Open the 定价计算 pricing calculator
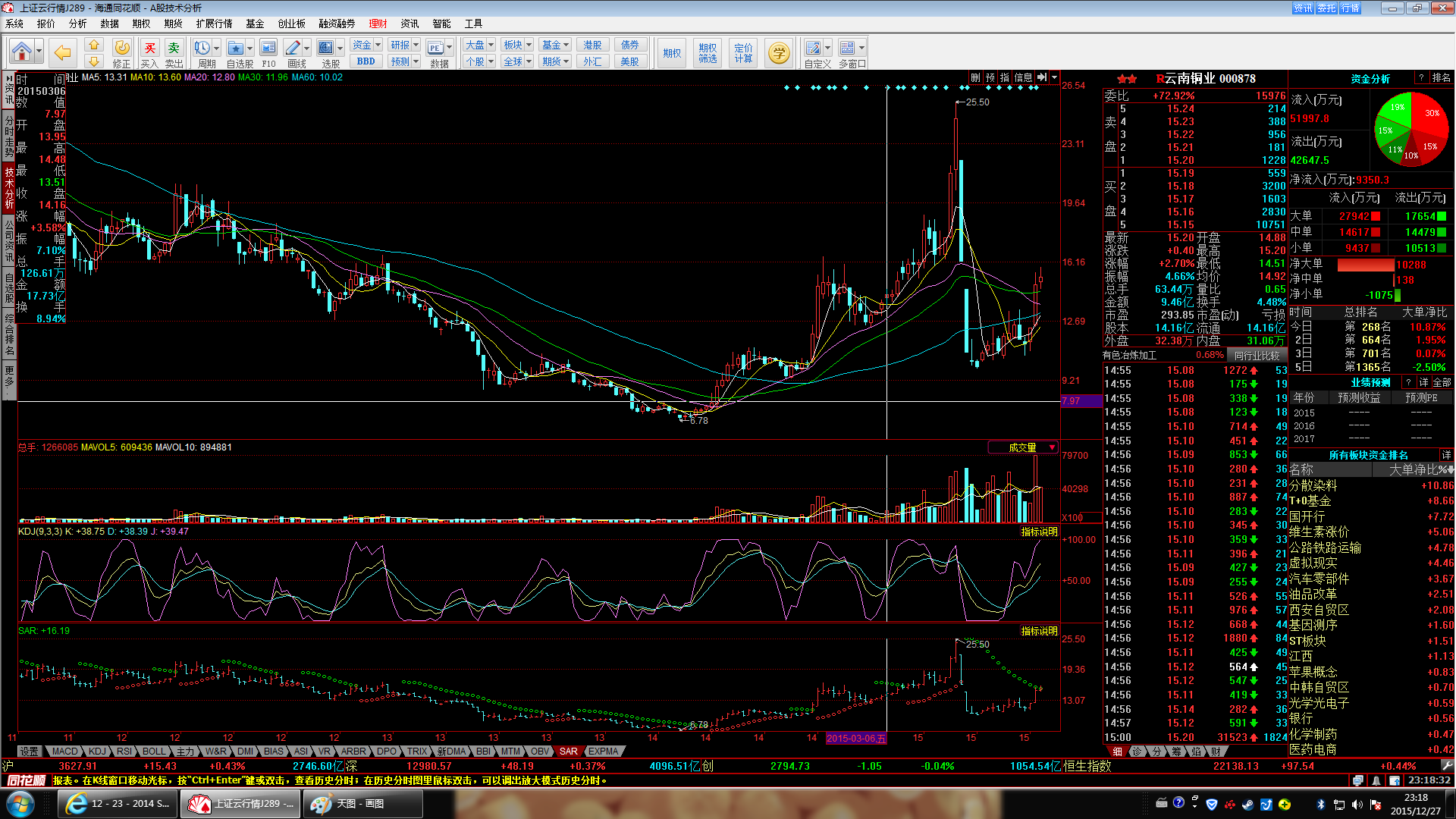This screenshot has height=819, width=1456. pos(743,53)
